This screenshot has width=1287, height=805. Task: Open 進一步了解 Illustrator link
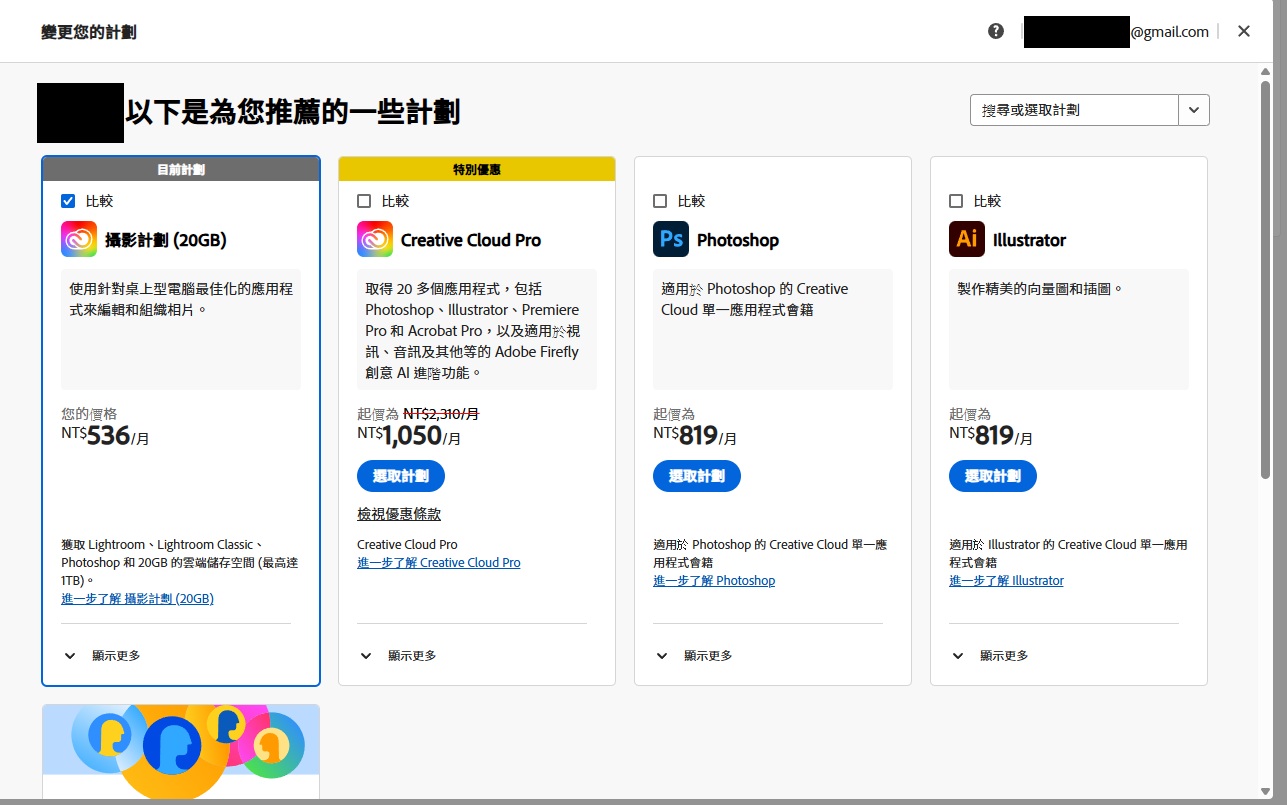[1006, 581]
